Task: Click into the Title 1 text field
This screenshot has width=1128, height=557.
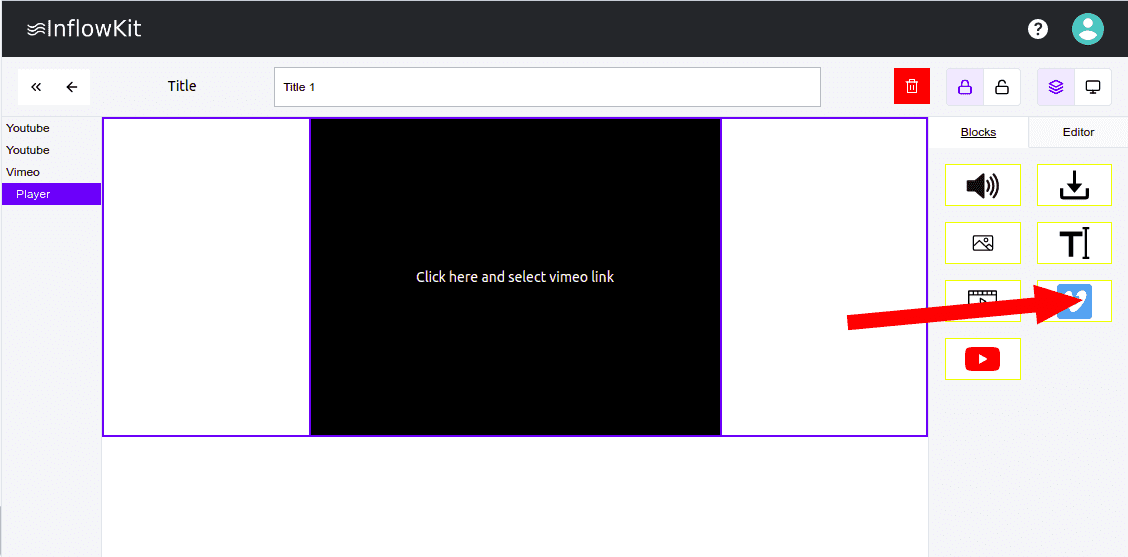Action: [x=547, y=87]
